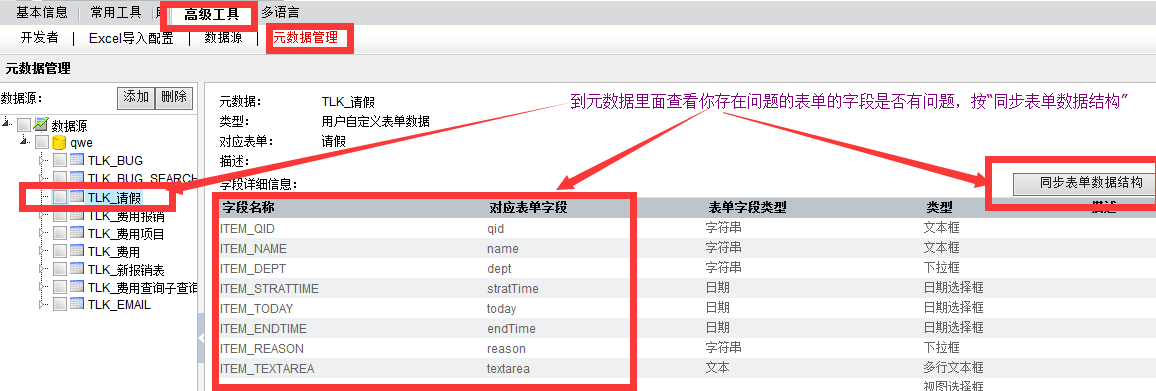Screen dimensions: 1156x391
Task: Click the 字段名称 column header
Action: coord(248,208)
